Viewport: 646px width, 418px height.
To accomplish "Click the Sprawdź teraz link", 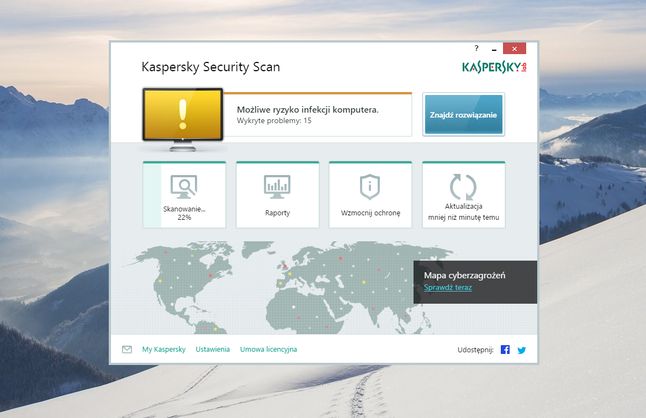I will 447,287.
